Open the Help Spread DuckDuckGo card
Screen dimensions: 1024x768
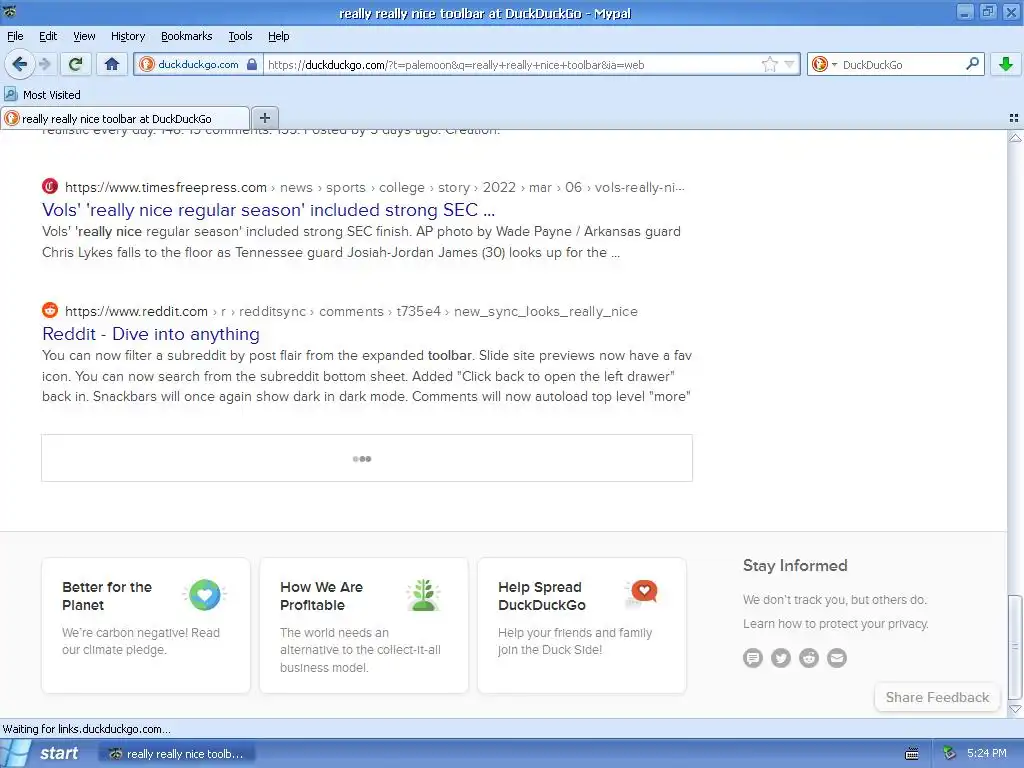[x=582, y=625]
